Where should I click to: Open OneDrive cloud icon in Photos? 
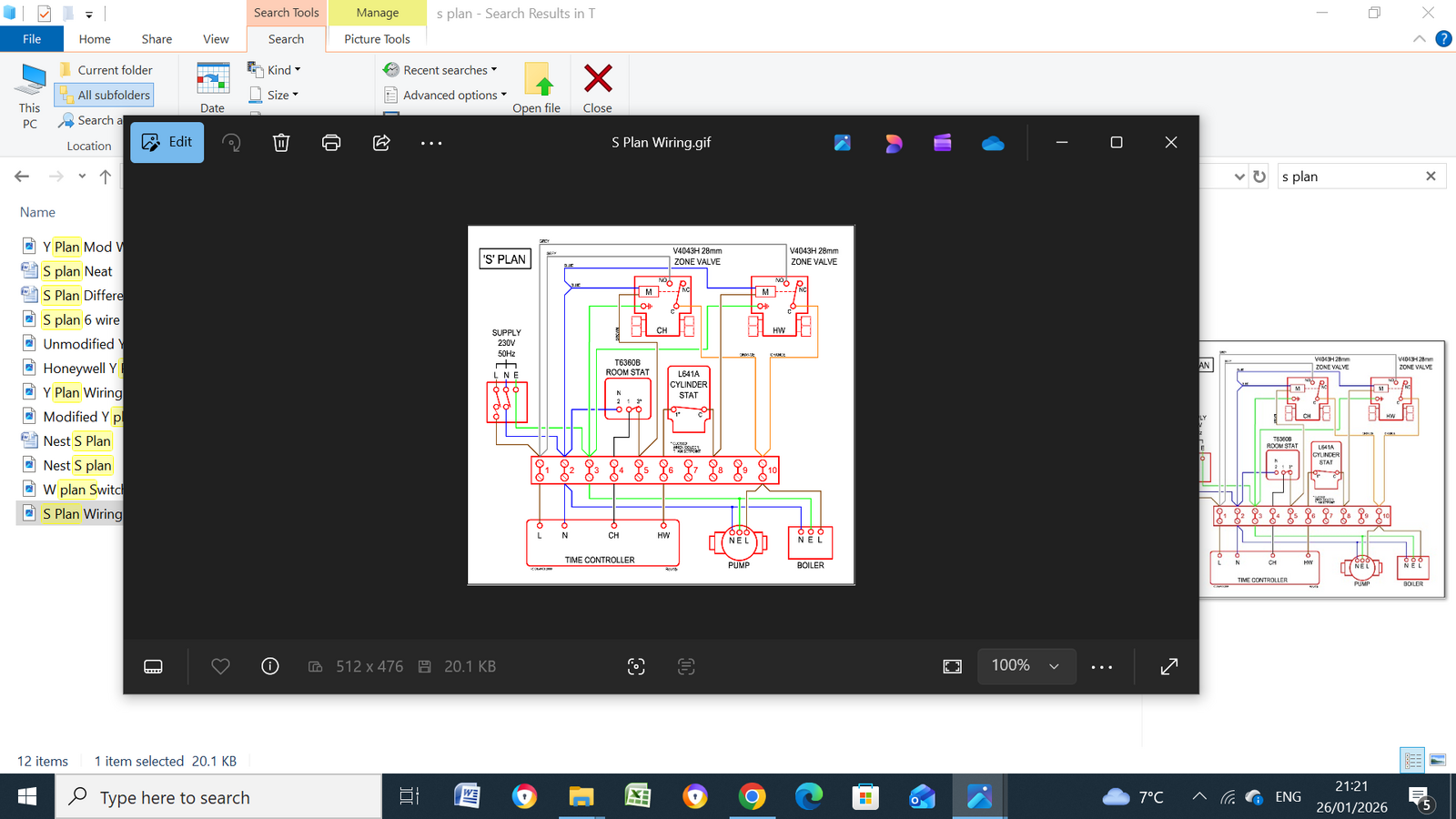(993, 143)
